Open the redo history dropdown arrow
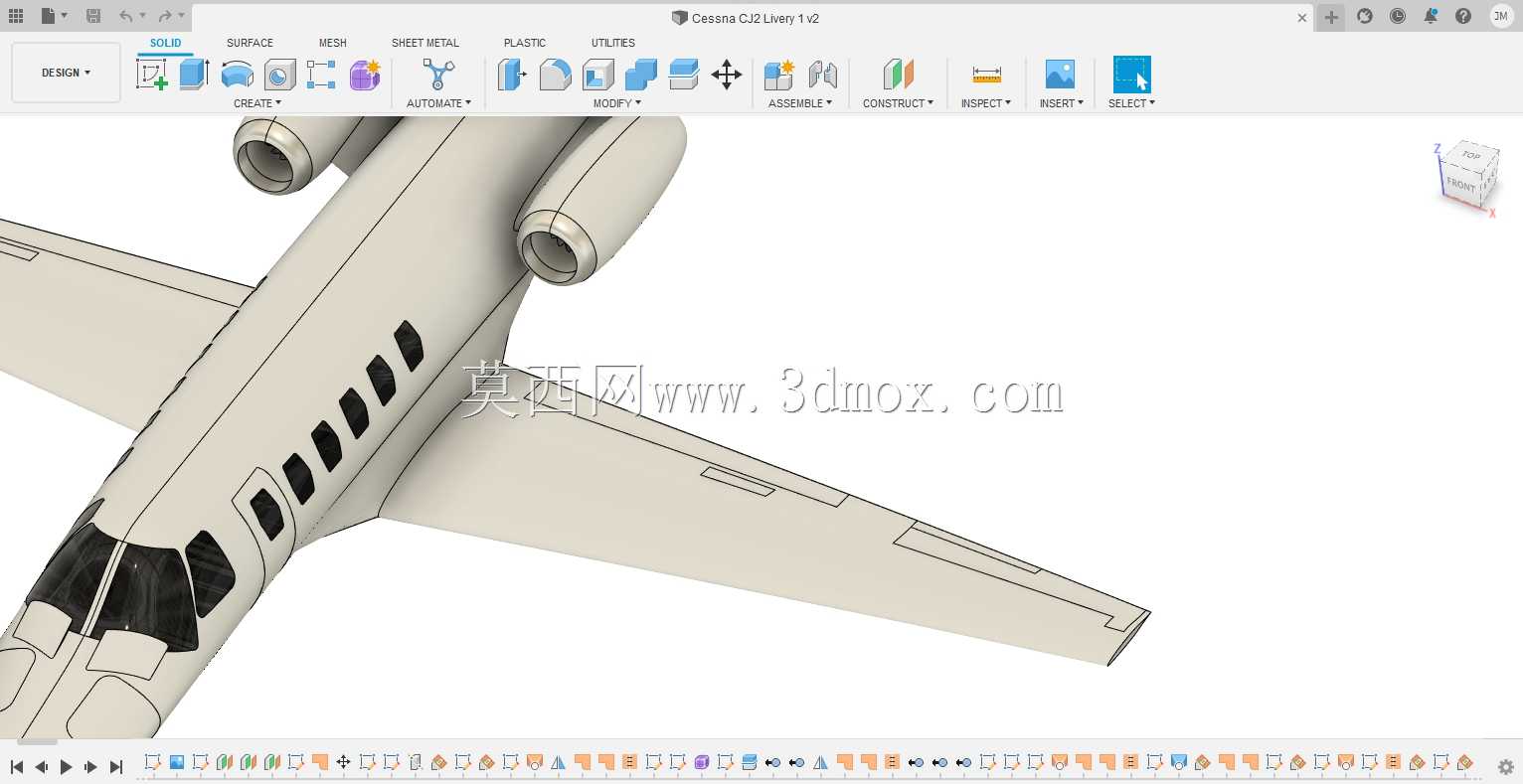This screenshot has height=784, width=1523. (182, 16)
